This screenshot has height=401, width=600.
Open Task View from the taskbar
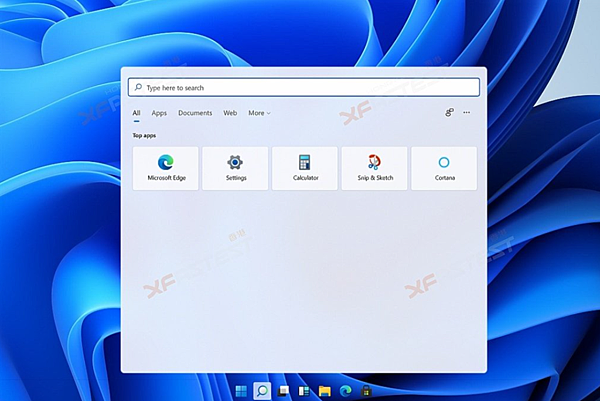283,391
